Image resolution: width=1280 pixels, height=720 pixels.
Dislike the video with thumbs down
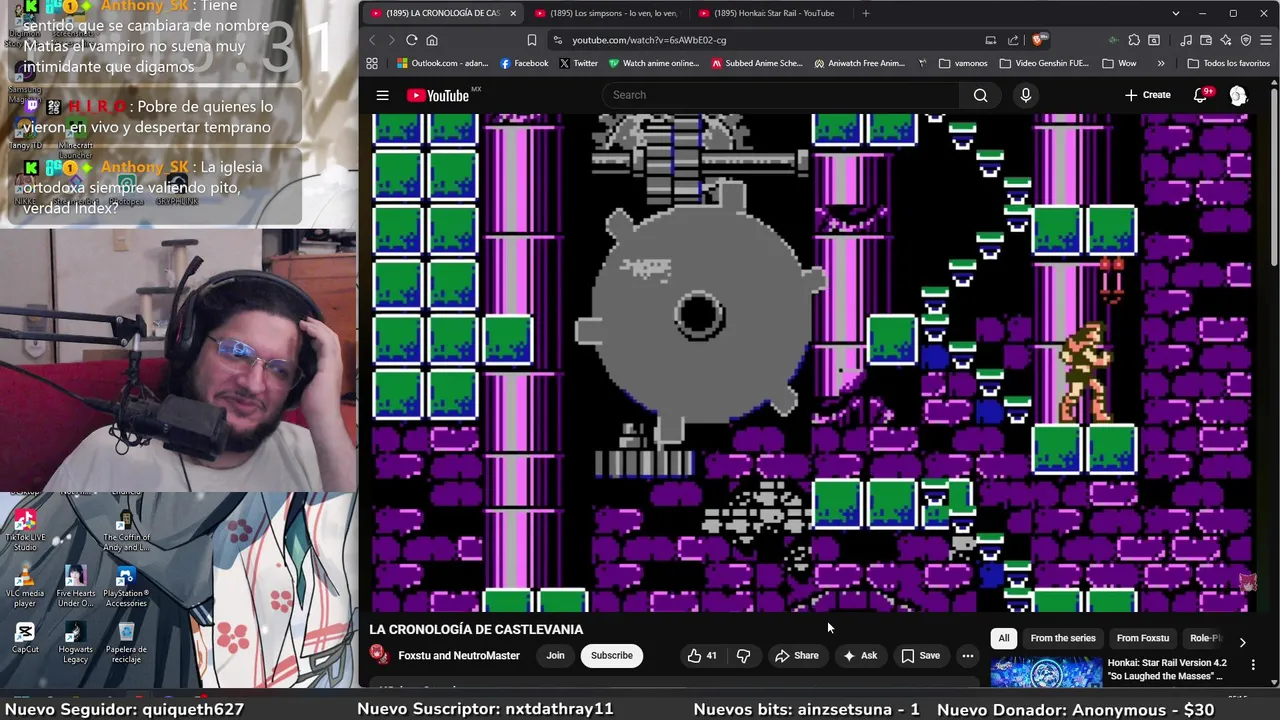[743, 656]
